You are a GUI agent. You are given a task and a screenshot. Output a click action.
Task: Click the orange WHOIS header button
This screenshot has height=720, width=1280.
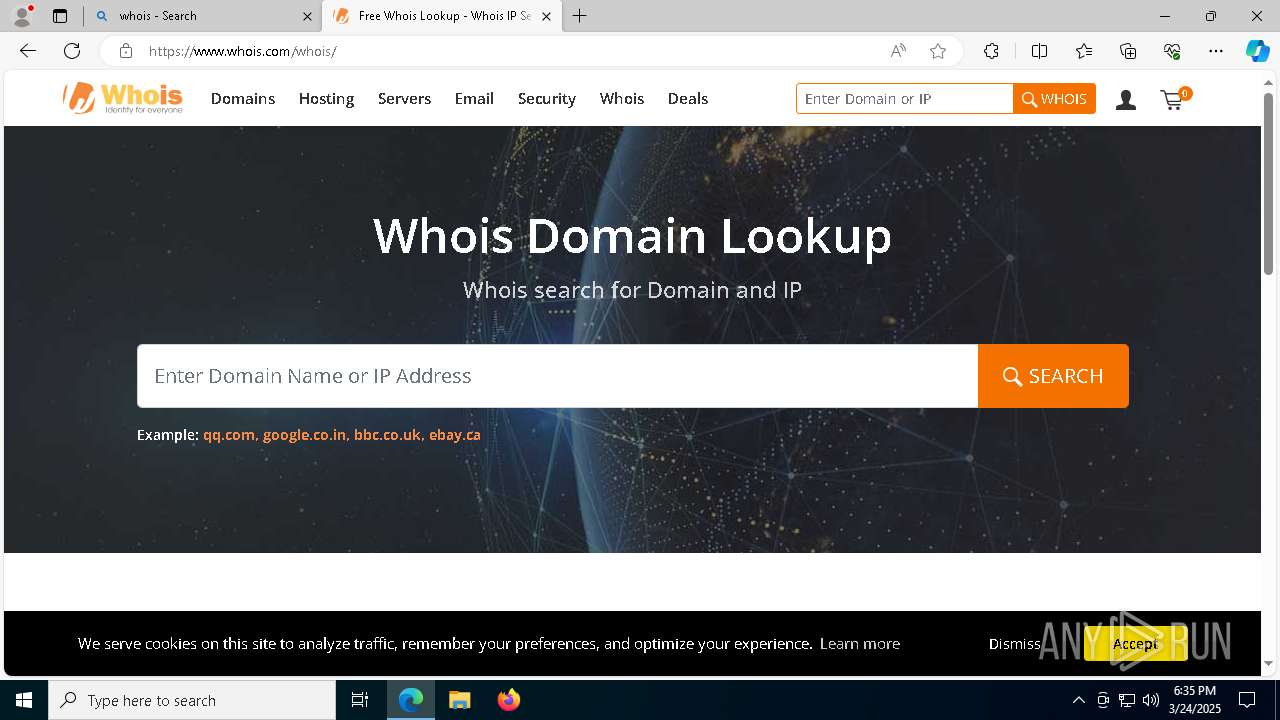[1054, 99]
